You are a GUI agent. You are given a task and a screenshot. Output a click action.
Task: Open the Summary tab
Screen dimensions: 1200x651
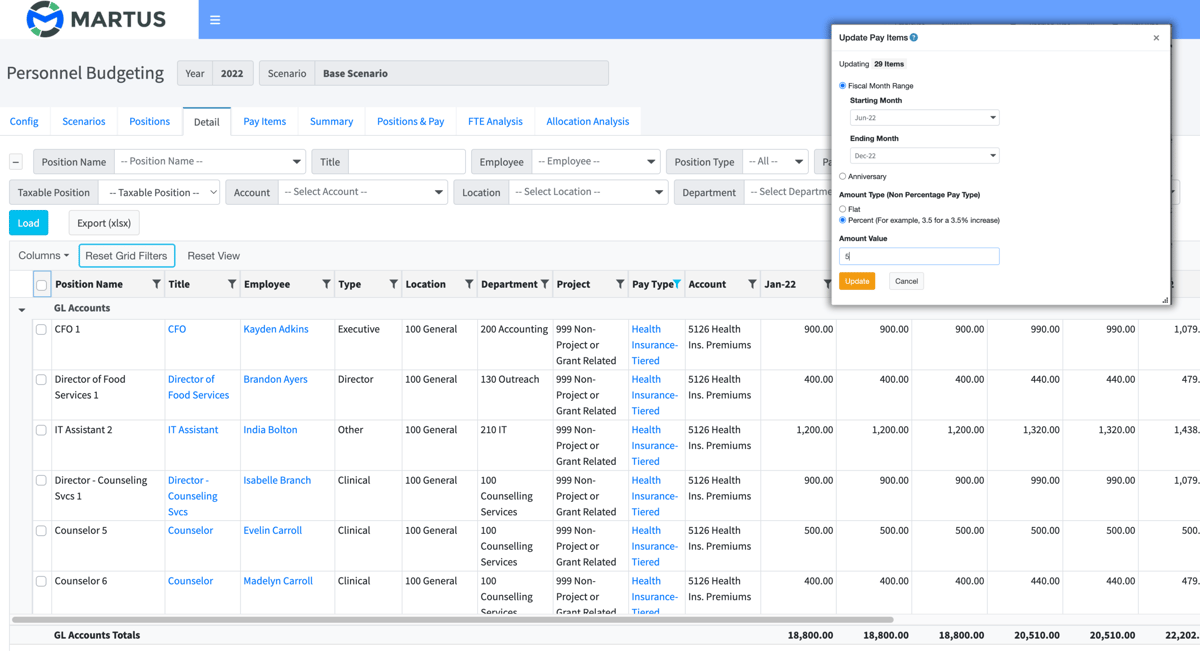331,120
